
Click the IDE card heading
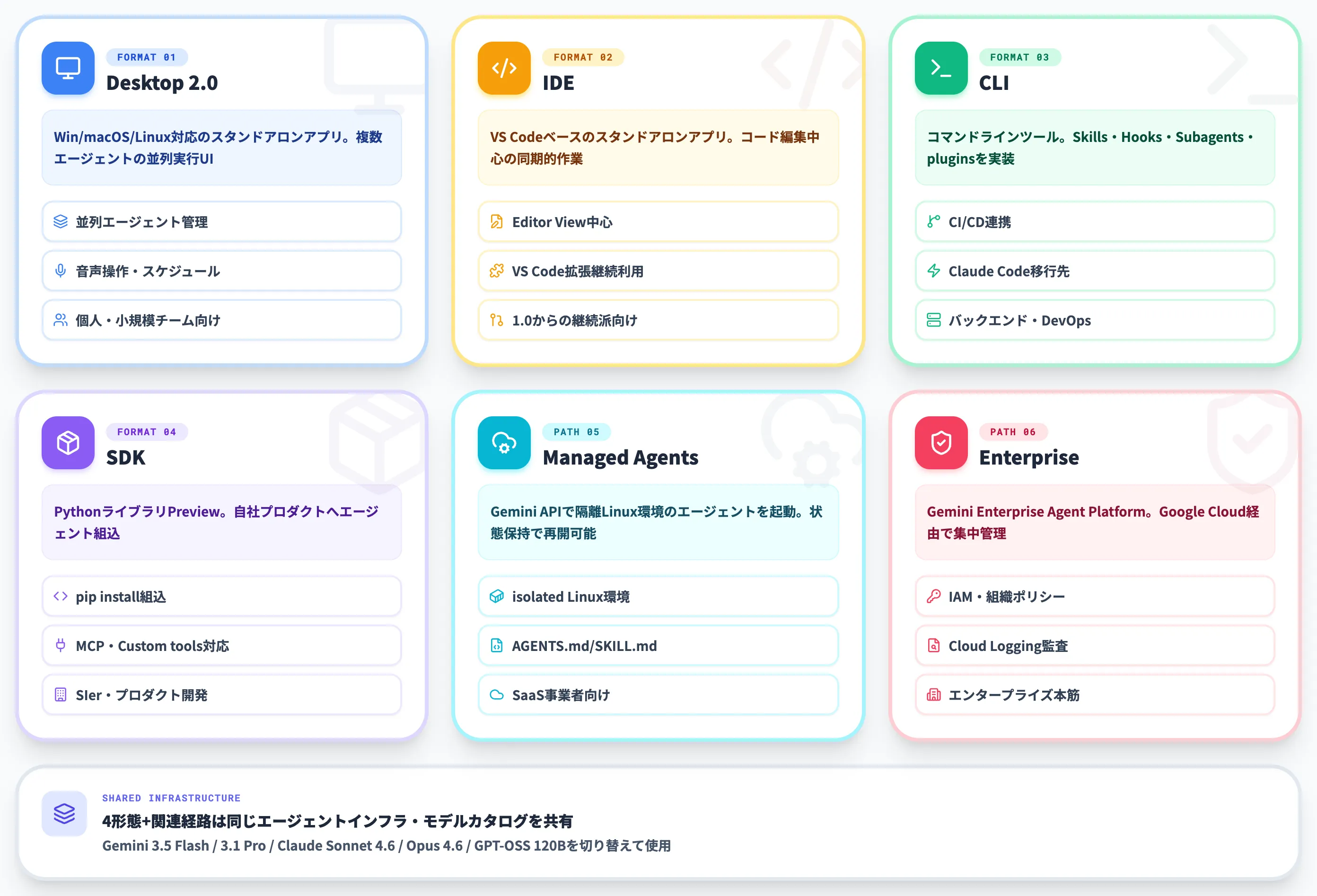[x=558, y=83]
